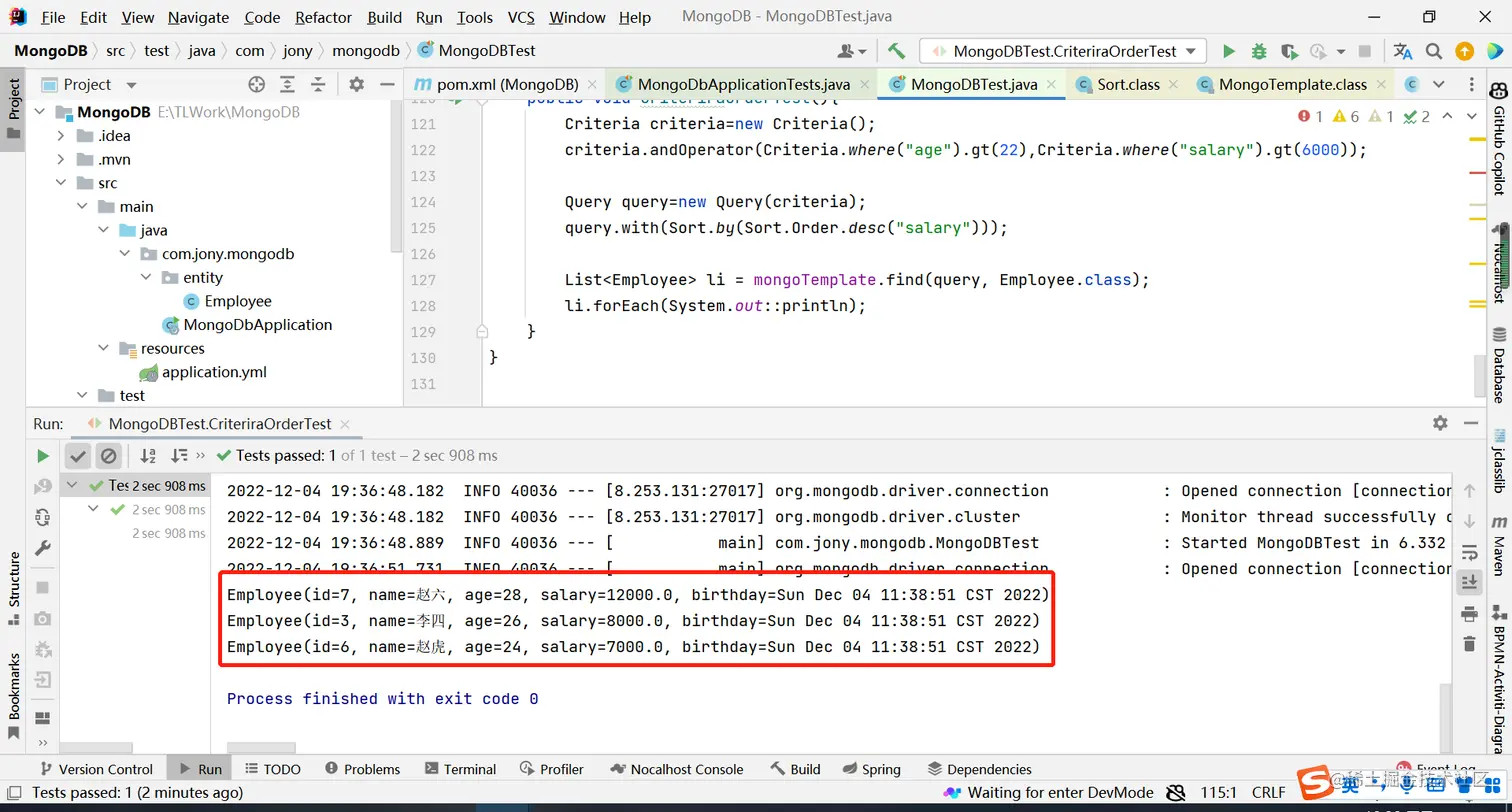Show hidden editor tabs dropdown
This screenshot has width=1512, height=812.
tap(1439, 85)
